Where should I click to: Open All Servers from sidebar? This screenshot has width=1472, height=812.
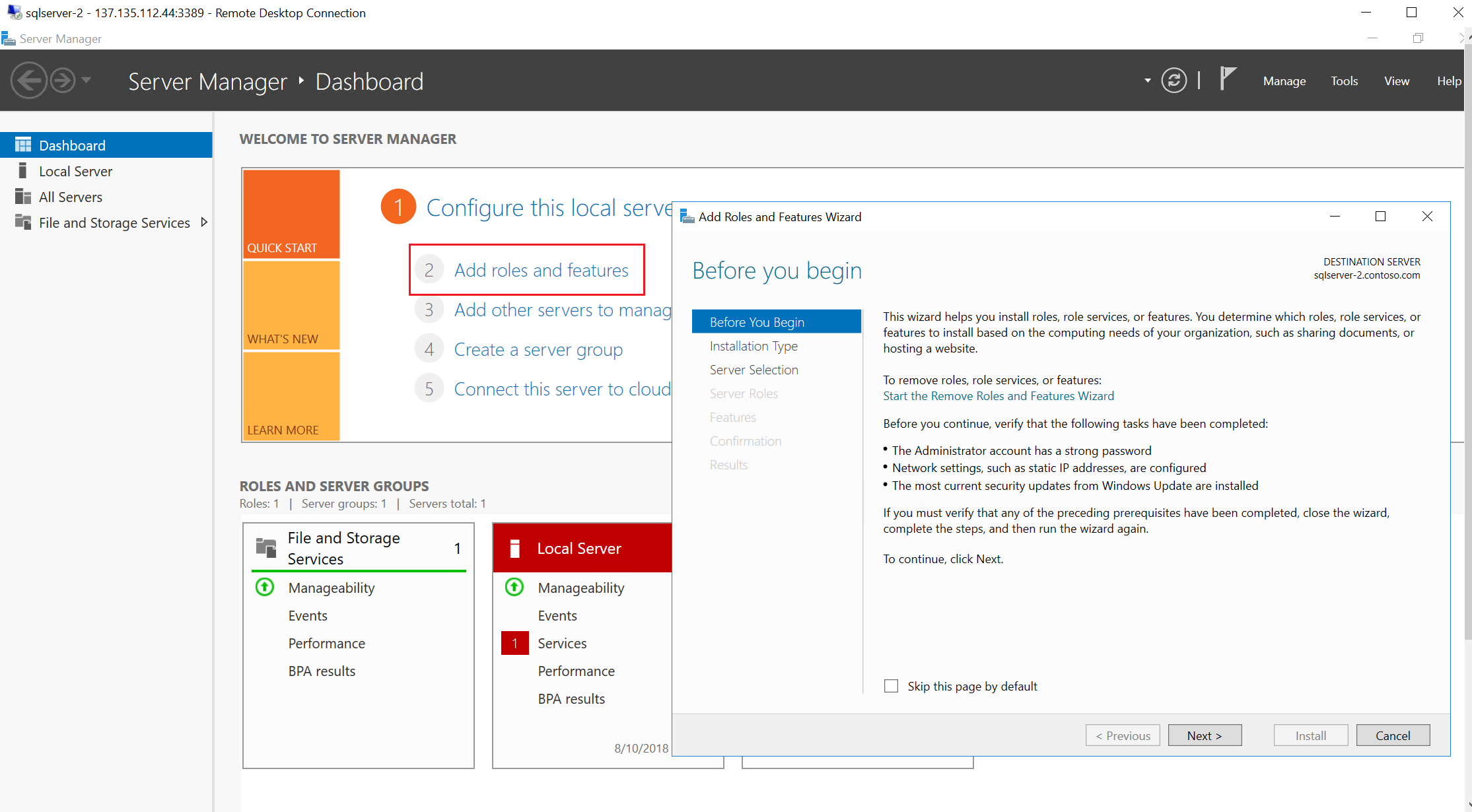(70, 197)
